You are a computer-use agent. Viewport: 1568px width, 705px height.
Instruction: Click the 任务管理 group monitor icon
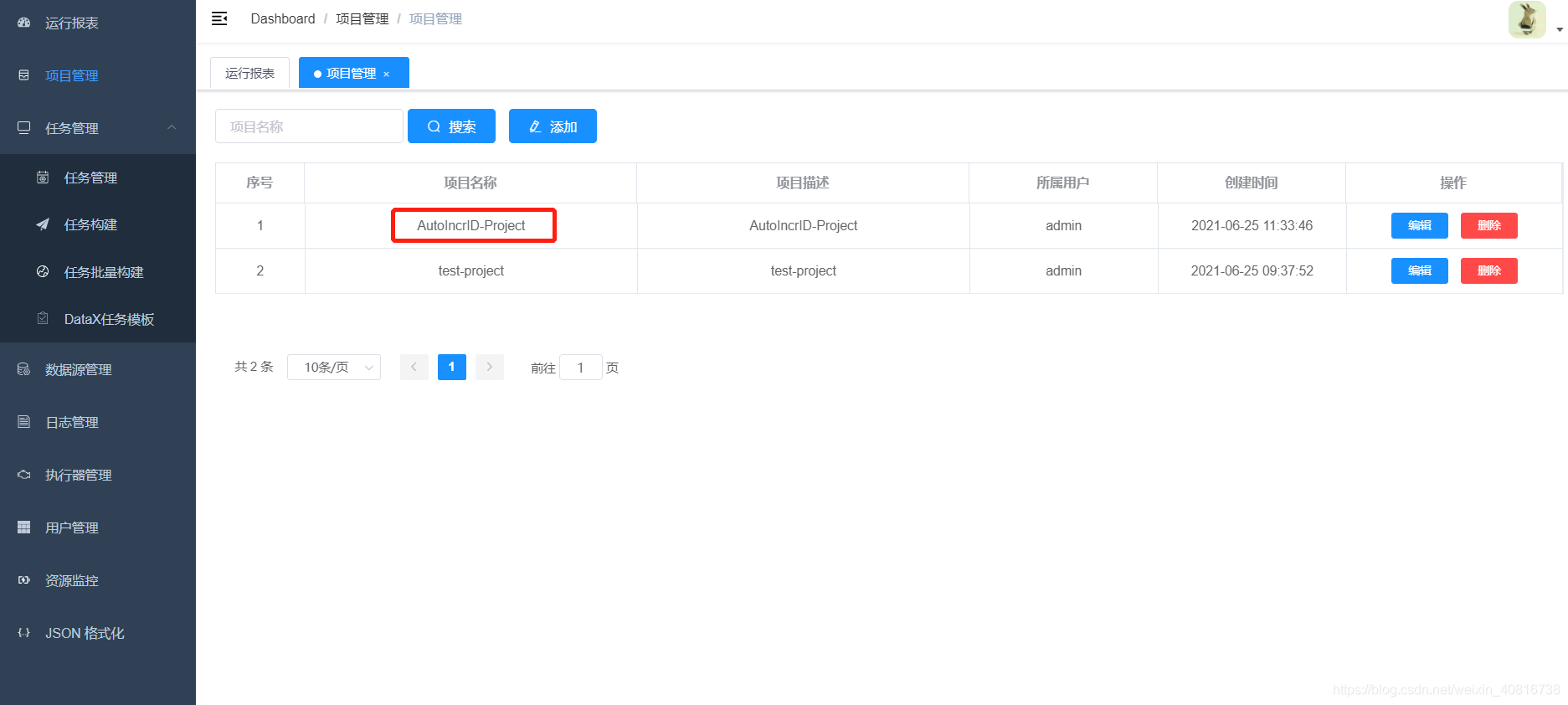tap(24, 127)
